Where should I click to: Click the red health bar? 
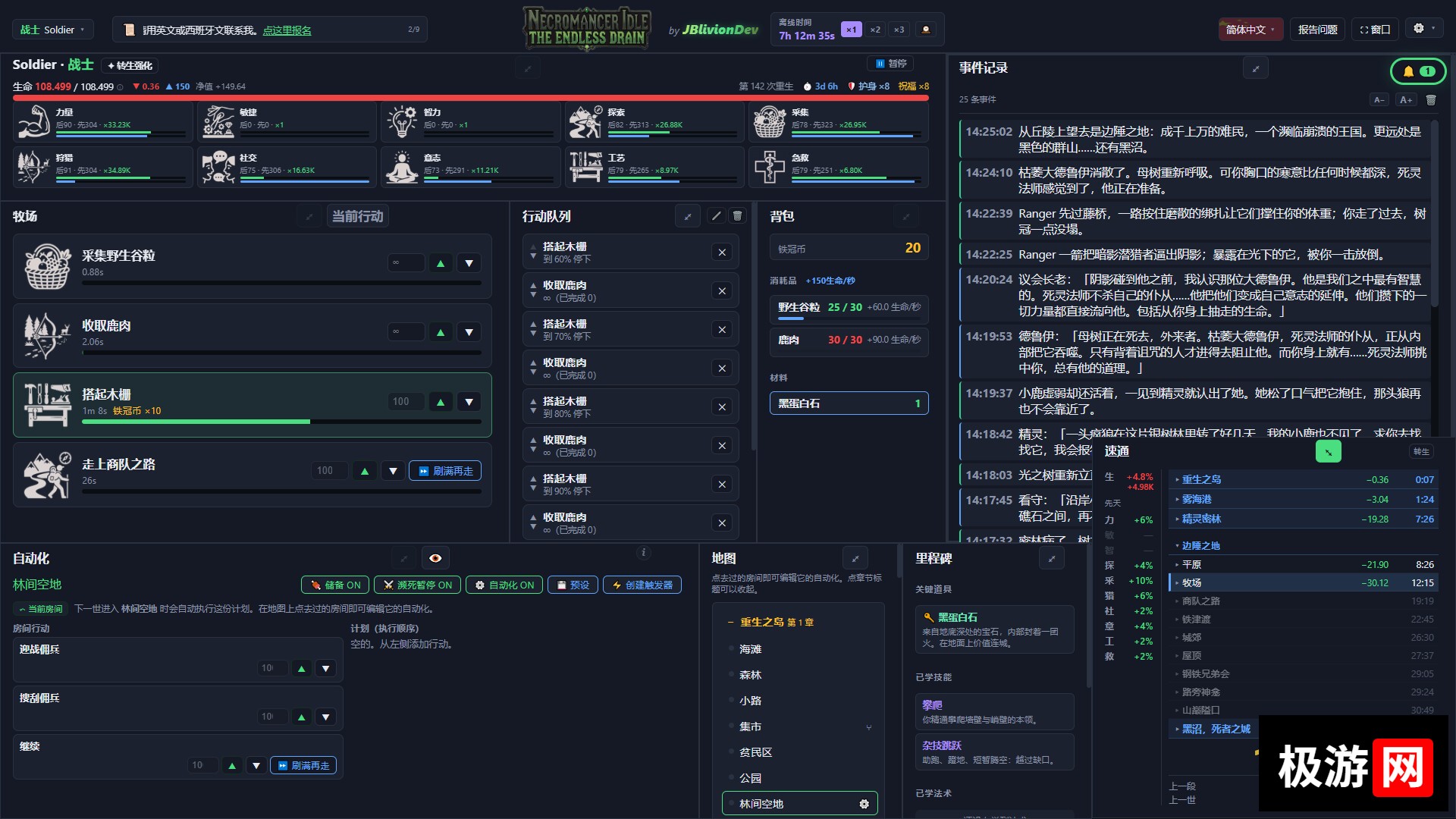tap(470, 98)
